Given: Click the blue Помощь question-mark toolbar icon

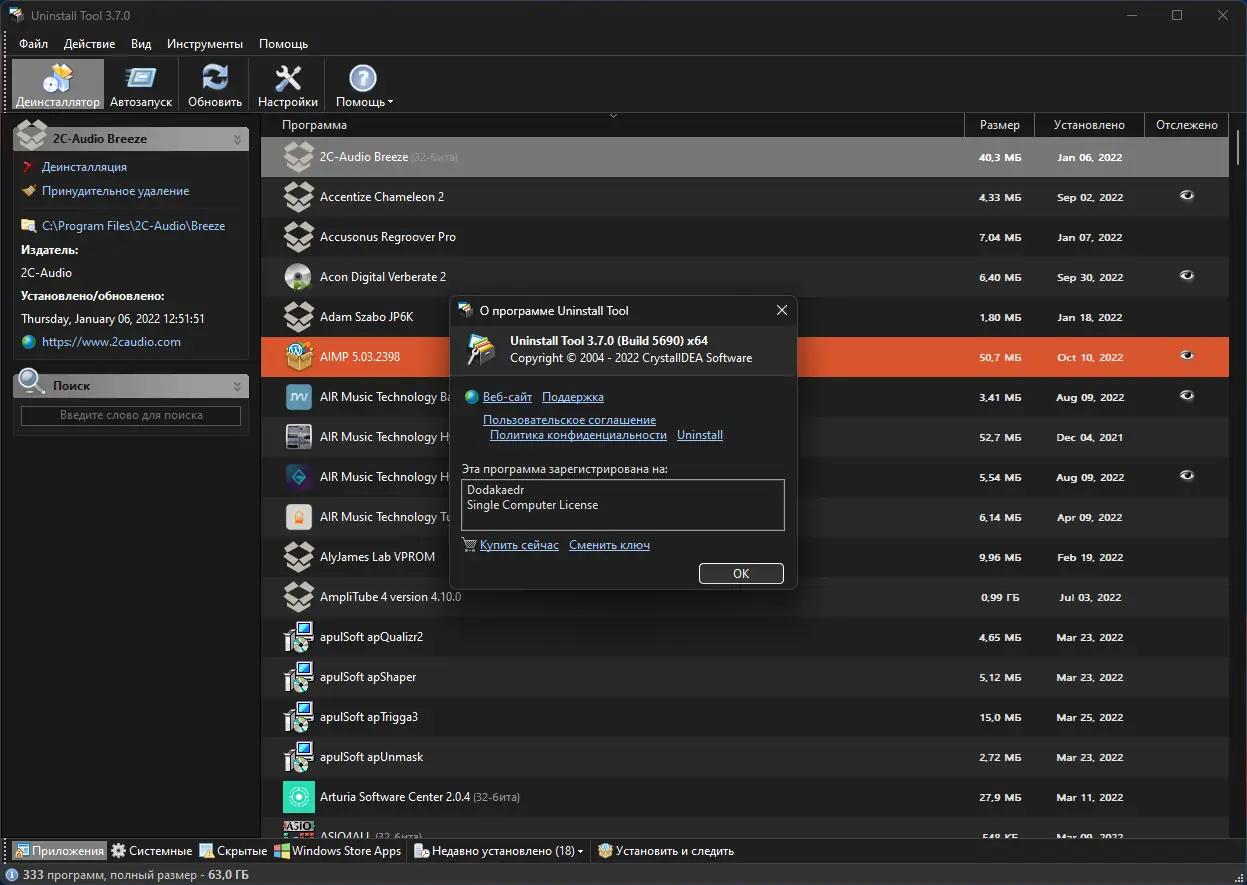Looking at the screenshot, I should pyautogui.click(x=361, y=77).
